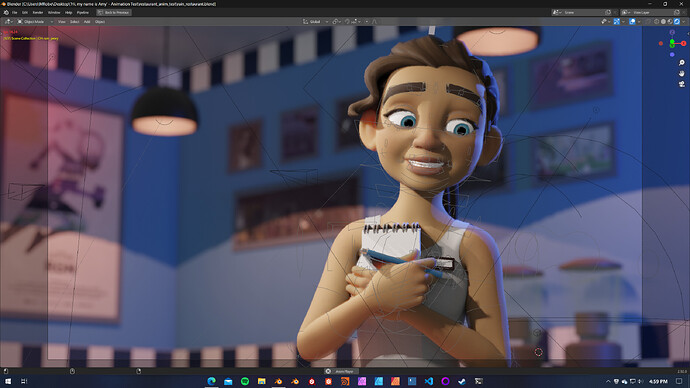Click the pan hand viewport icon
Image resolution: width=690 pixels, height=388 pixels.
pyautogui.click(x=682, y=73)
